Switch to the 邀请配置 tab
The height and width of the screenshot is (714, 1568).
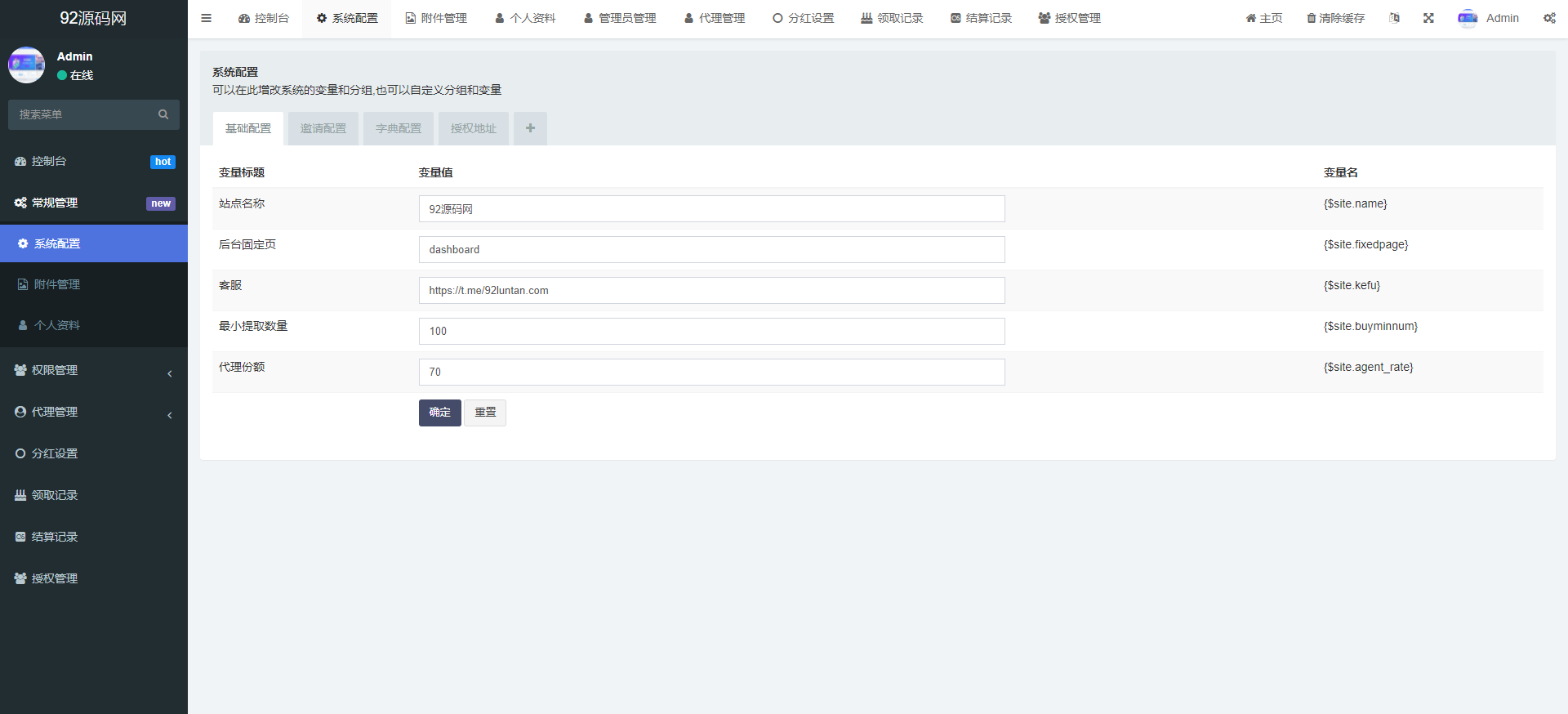click(x=323, y=128)
